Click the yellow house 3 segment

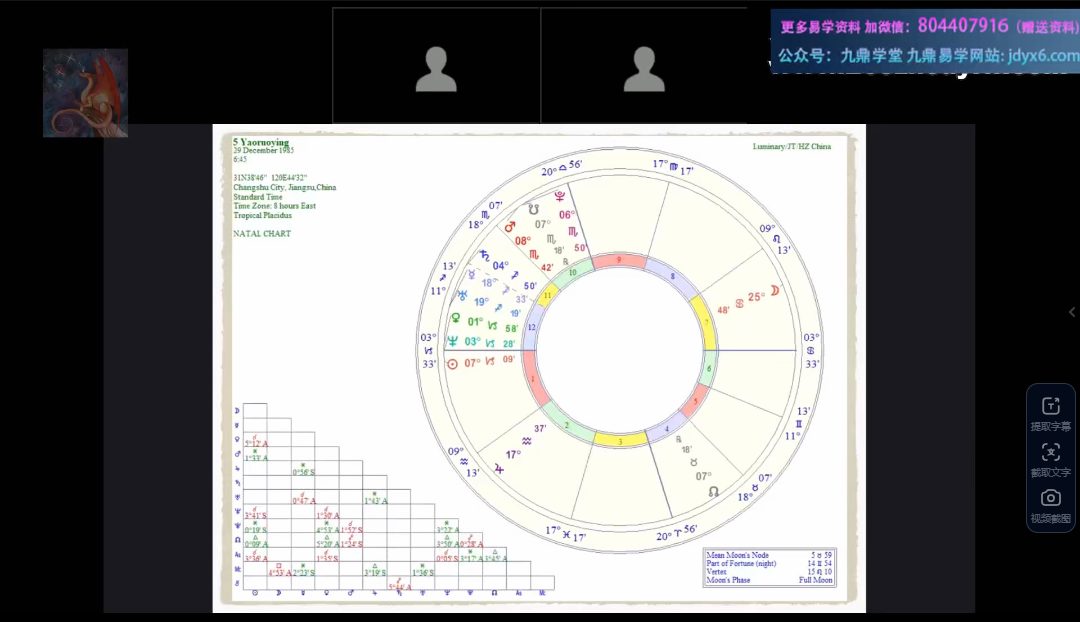coord(620,439)
